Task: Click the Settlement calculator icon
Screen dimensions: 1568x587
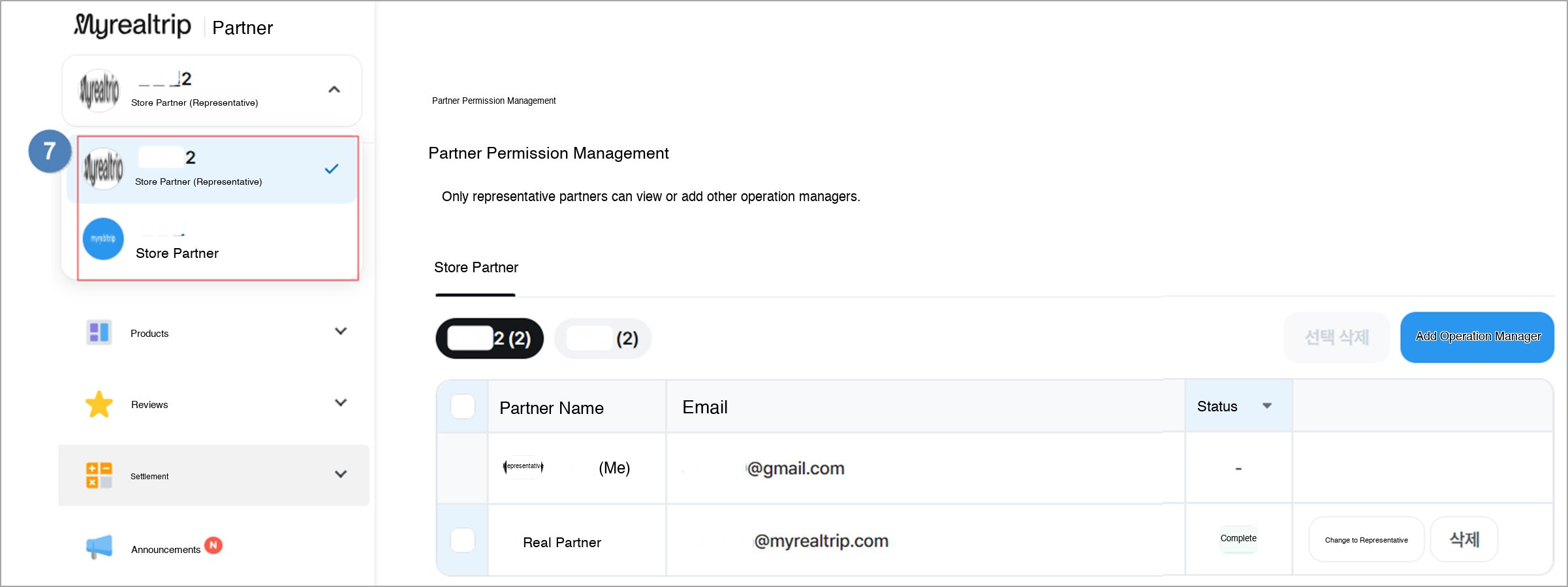Action: coord(99,475)
